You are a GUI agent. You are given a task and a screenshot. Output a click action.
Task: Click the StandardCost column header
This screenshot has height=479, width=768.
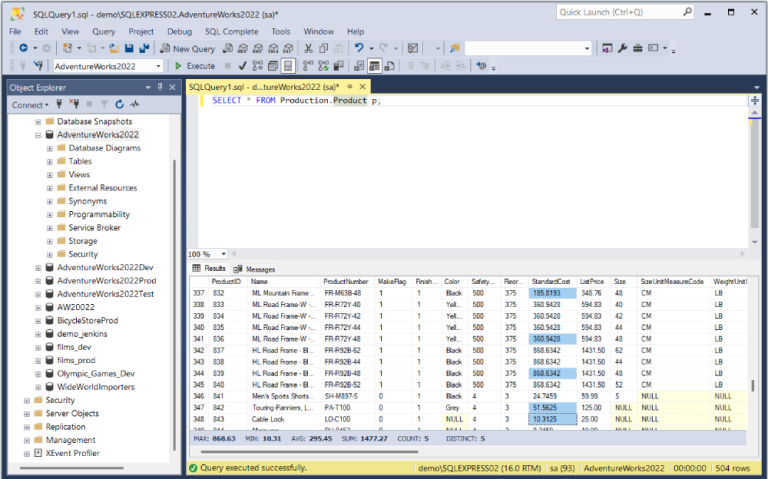551,282
